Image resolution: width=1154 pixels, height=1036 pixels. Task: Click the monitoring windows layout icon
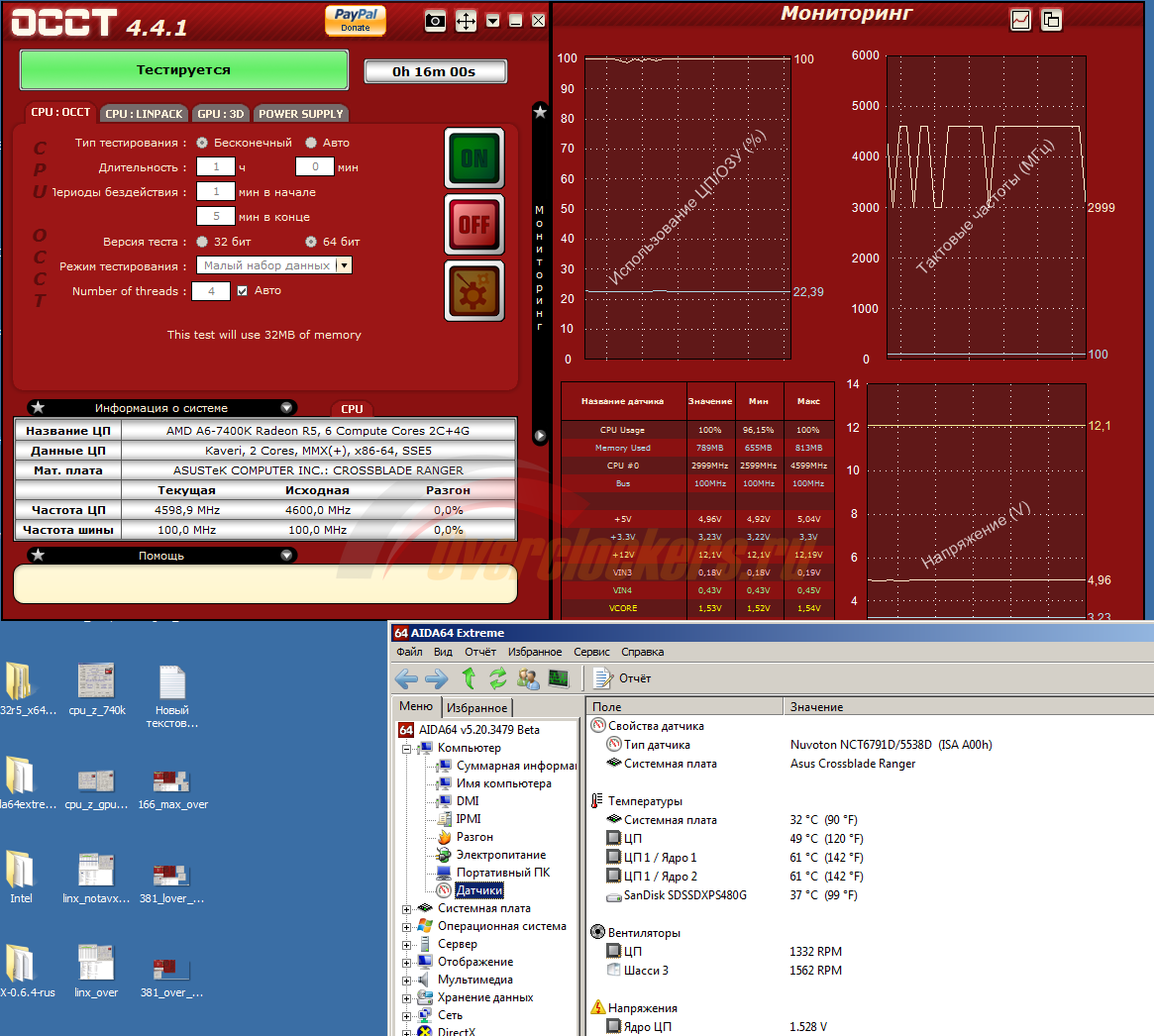1052,20
